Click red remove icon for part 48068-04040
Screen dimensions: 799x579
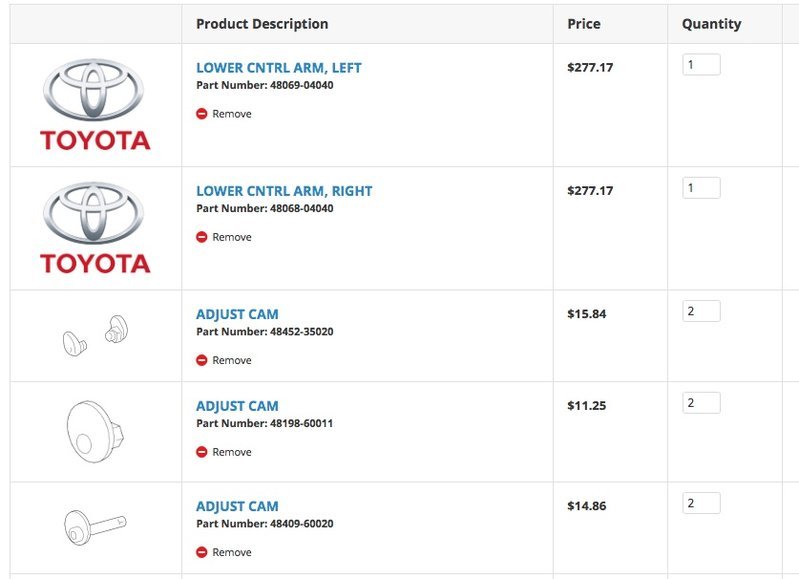202,237
